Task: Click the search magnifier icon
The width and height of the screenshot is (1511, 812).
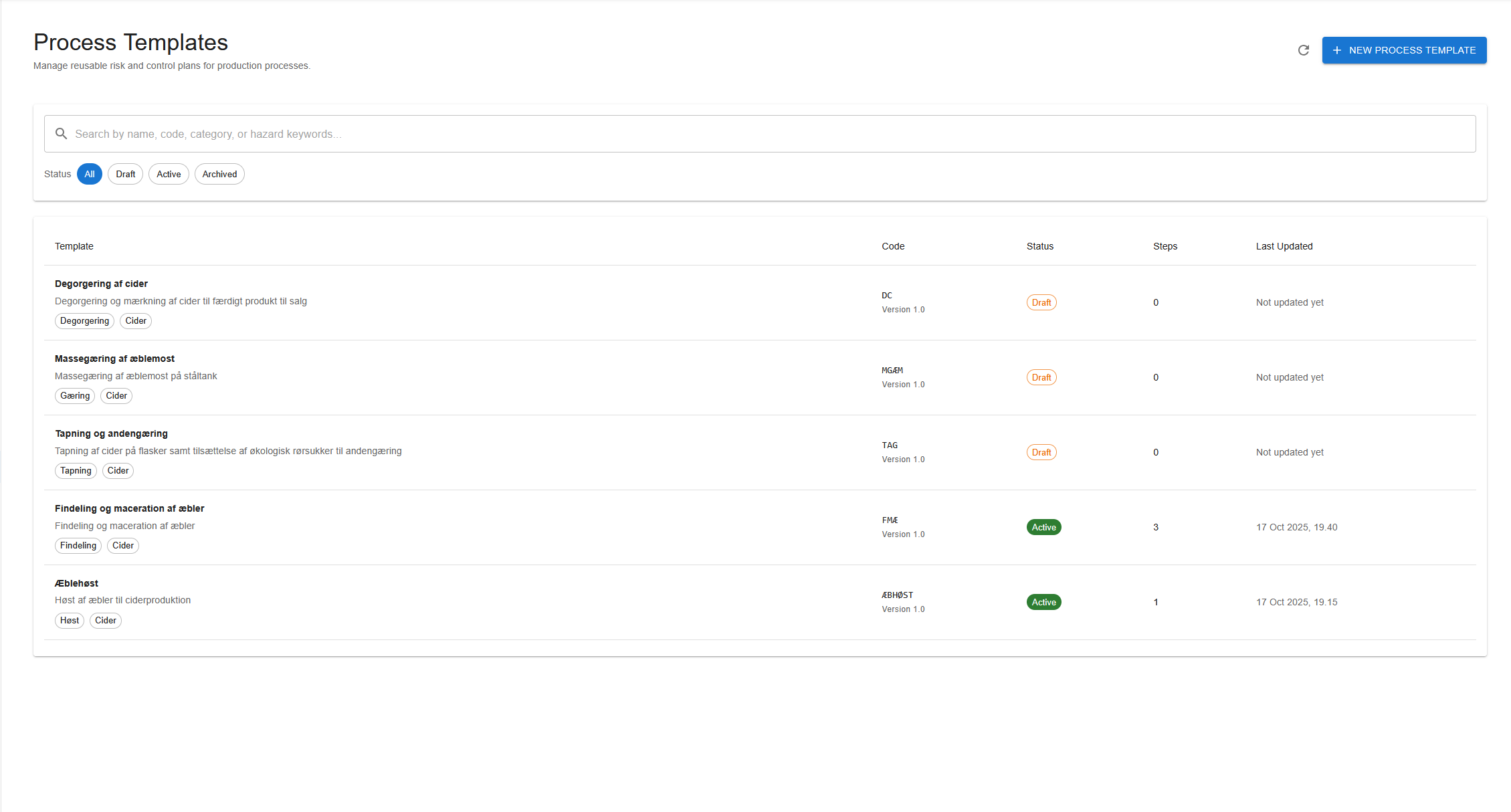Action: (61, 134)
